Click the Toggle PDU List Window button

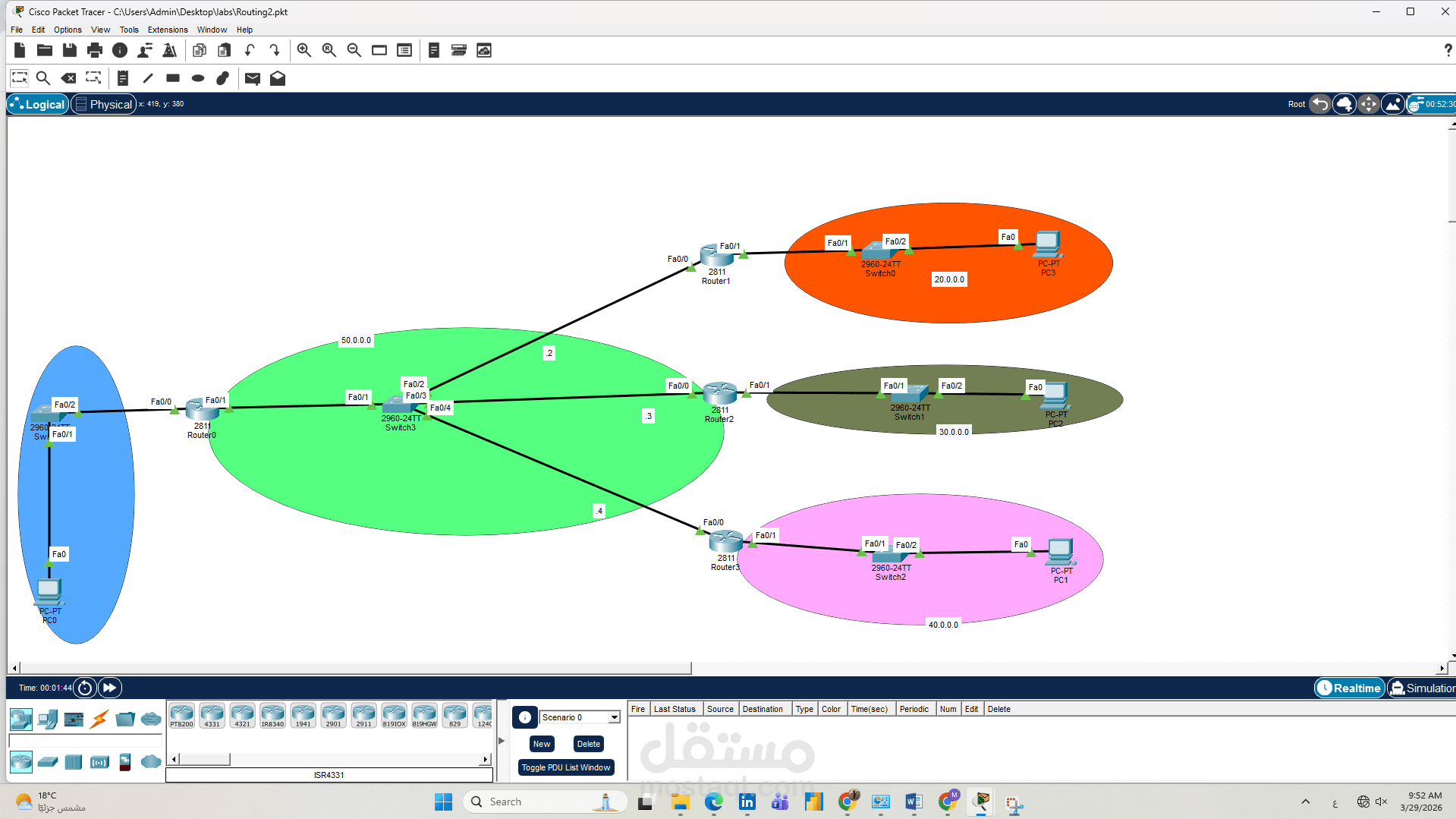pyautogui.click(x=565, y=767)
